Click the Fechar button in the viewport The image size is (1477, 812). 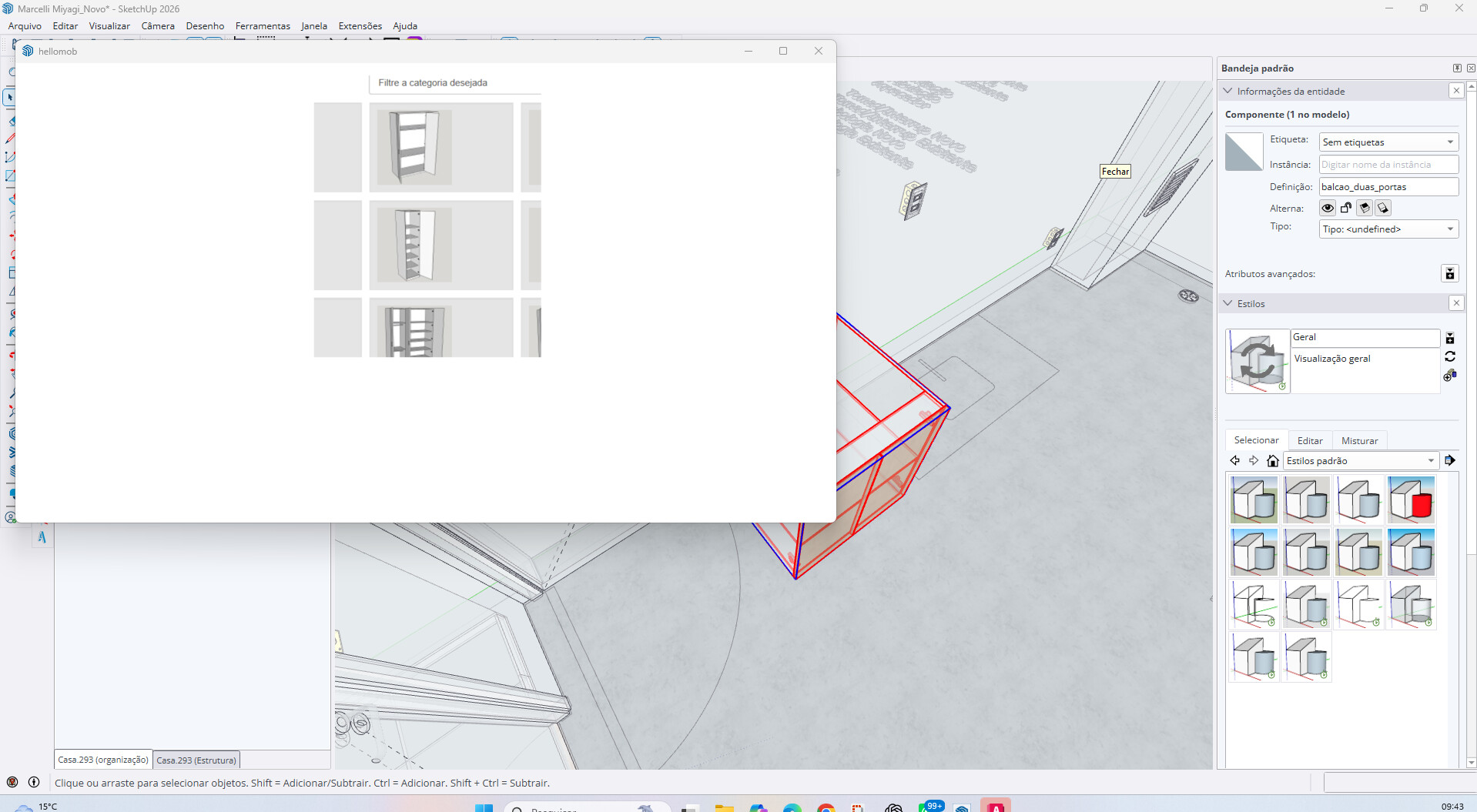pos(1115,172)
